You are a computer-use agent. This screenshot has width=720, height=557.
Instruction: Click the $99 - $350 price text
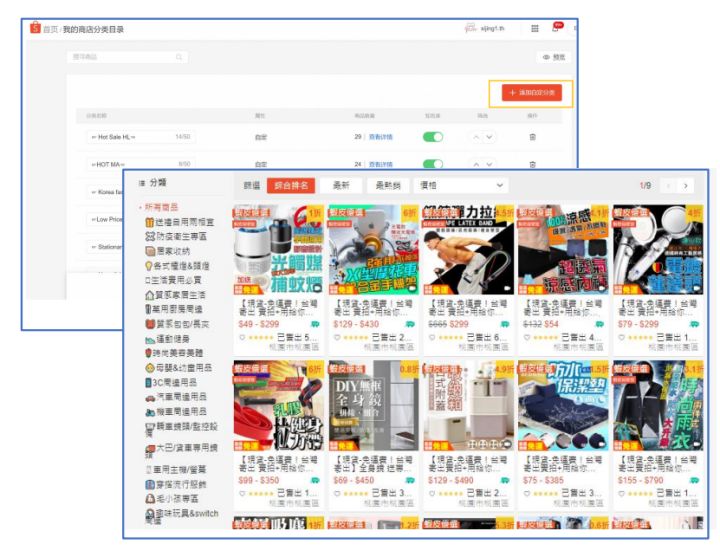[x=259, y=480]
